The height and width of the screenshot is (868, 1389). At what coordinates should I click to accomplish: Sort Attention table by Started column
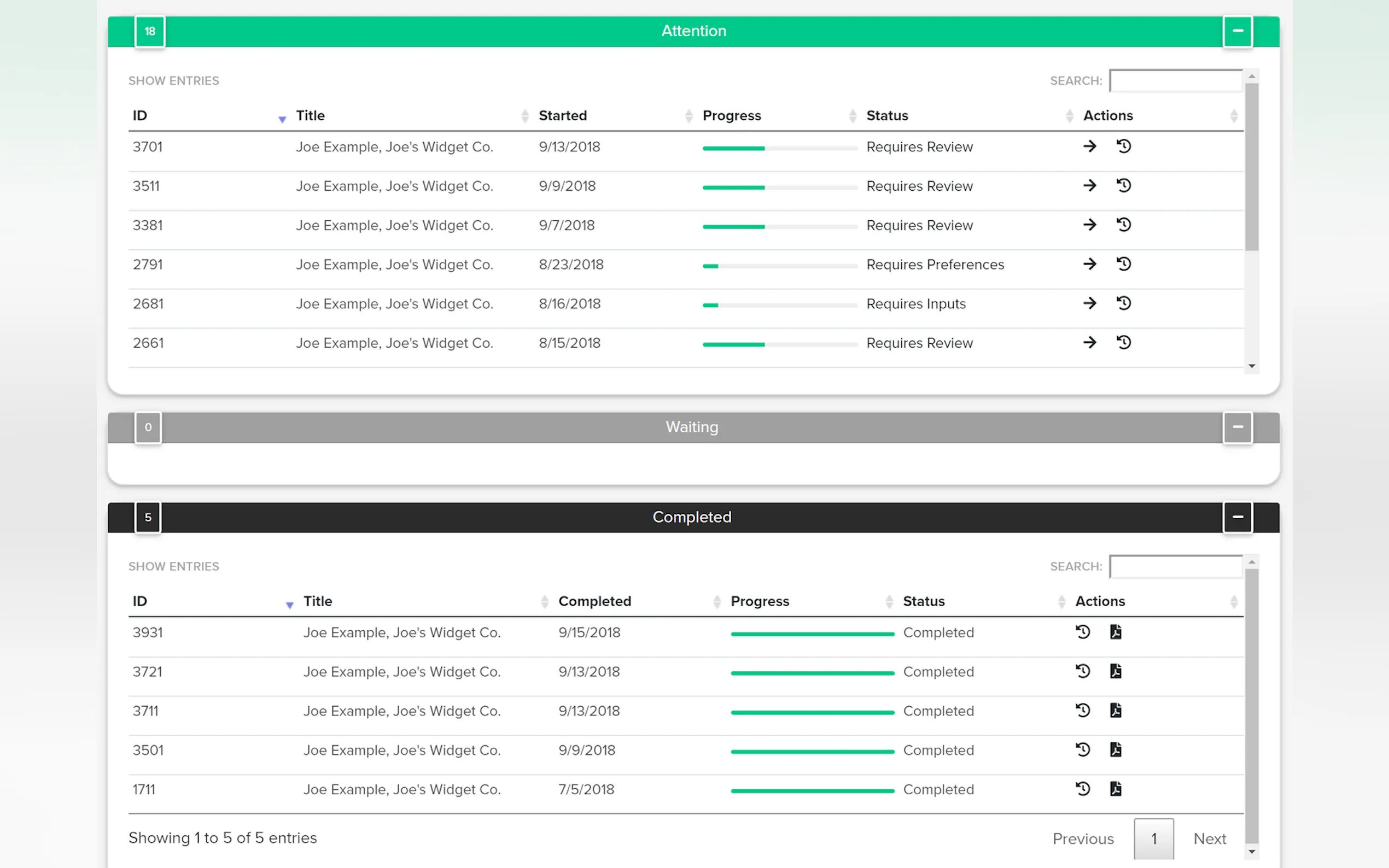[x=563, y=115]
